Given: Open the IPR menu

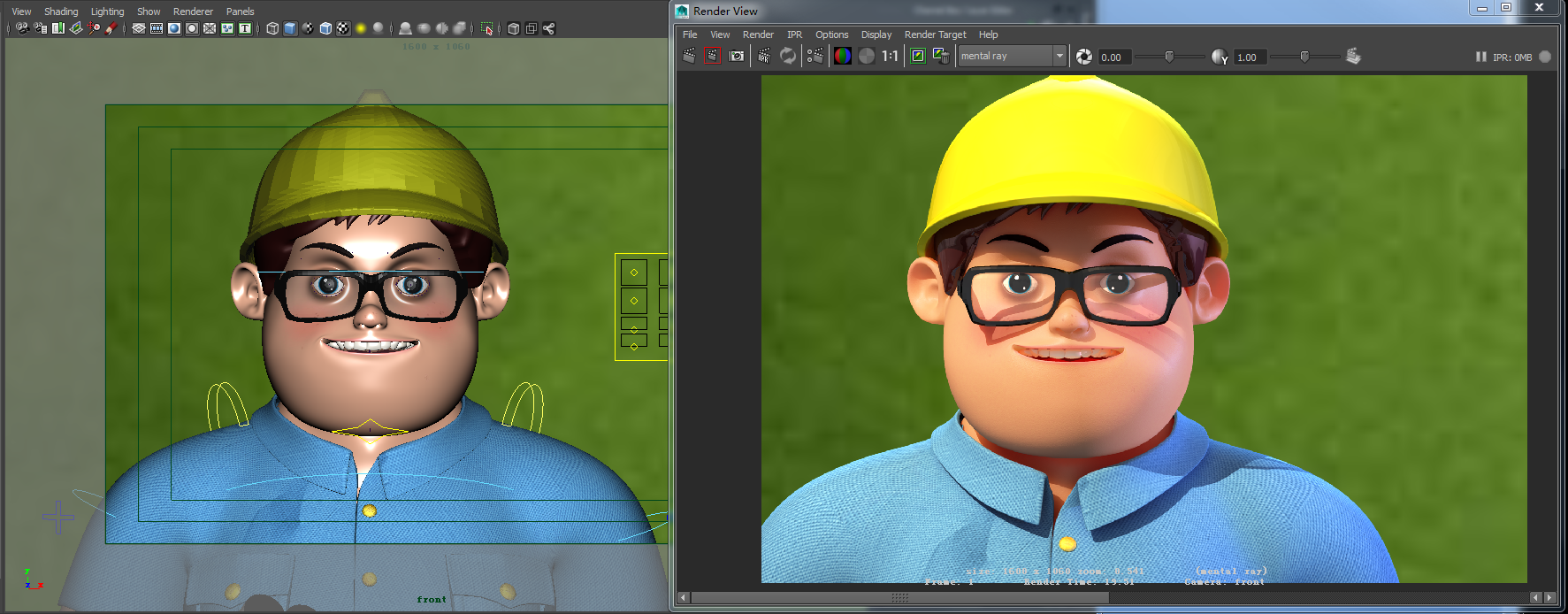Looking at the screenshot, I should coord(795,35).
